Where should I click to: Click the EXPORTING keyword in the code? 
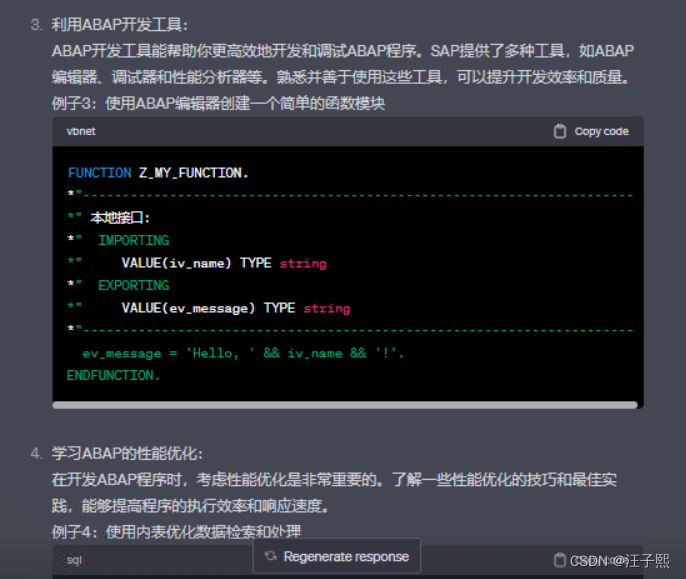pyautogui.click(x=133, y=285)
